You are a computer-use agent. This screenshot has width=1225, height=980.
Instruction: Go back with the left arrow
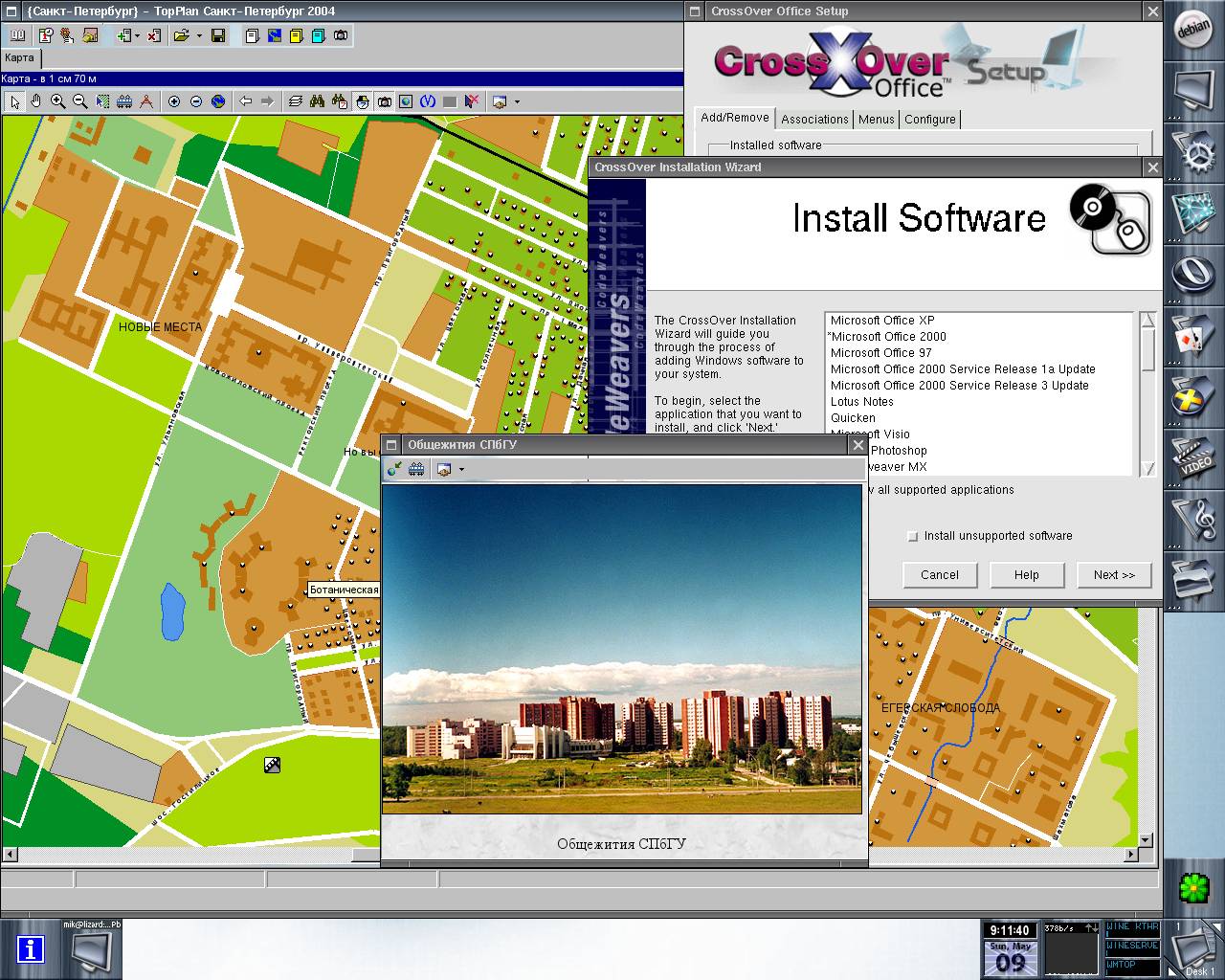[x=245, y=101]
